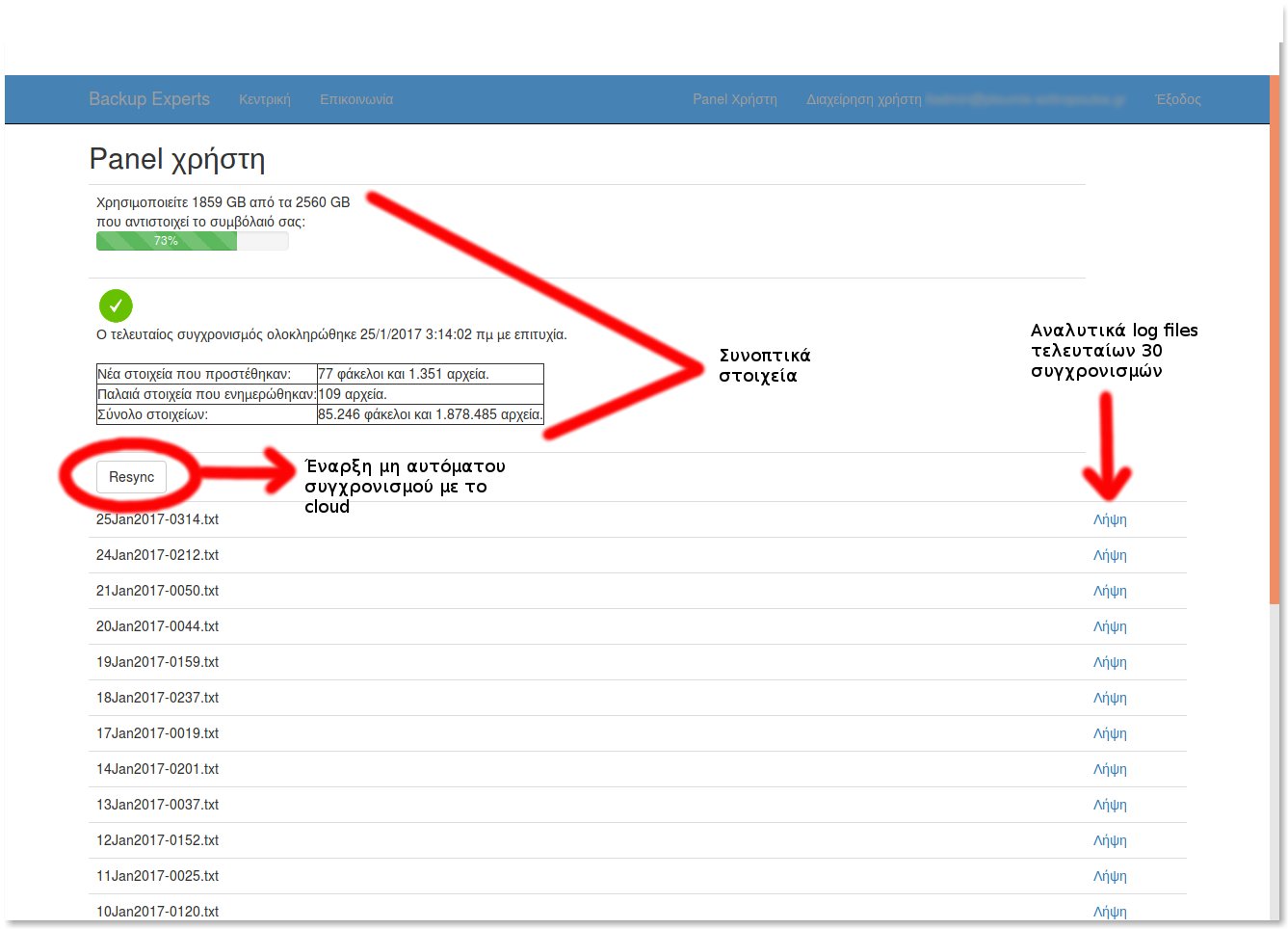This screenshot has width=1288, height=929.
Task: Download log 25Jan2017-0314.txt via Λήψη
Action: [1110, 519]
